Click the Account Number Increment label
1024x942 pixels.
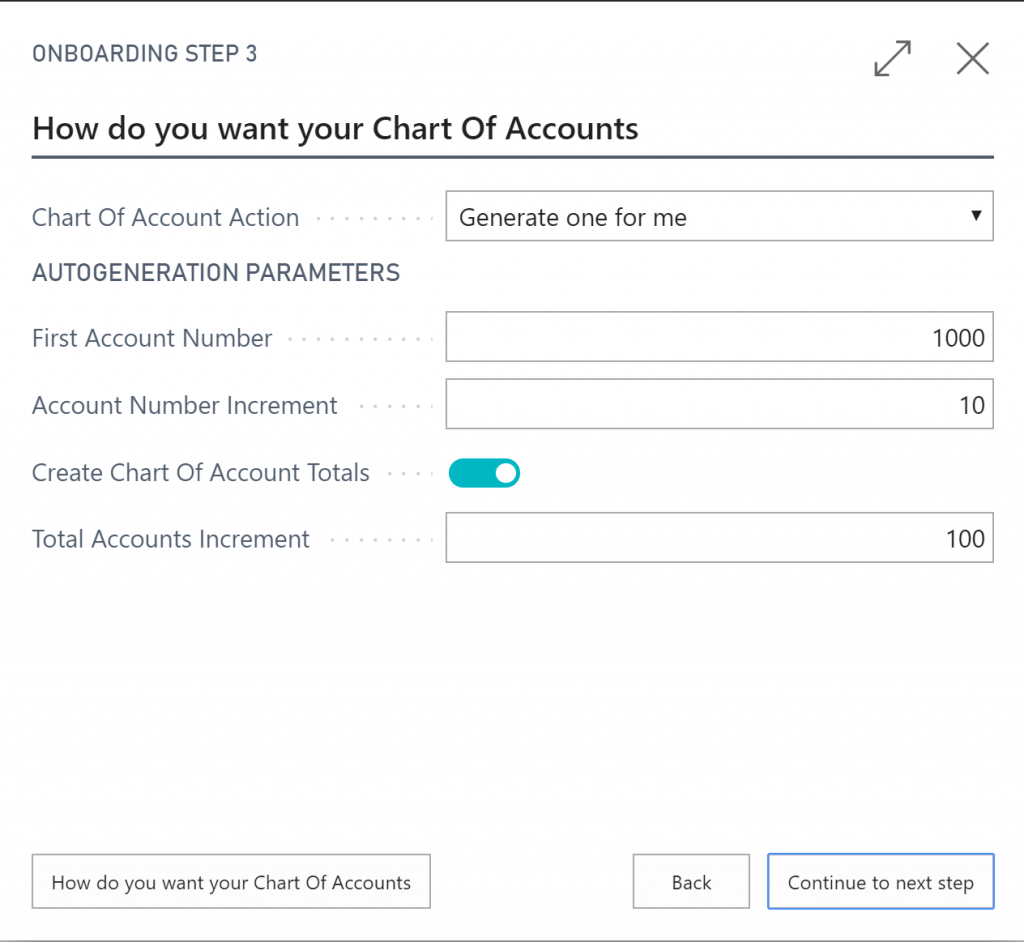pos(185,406)
